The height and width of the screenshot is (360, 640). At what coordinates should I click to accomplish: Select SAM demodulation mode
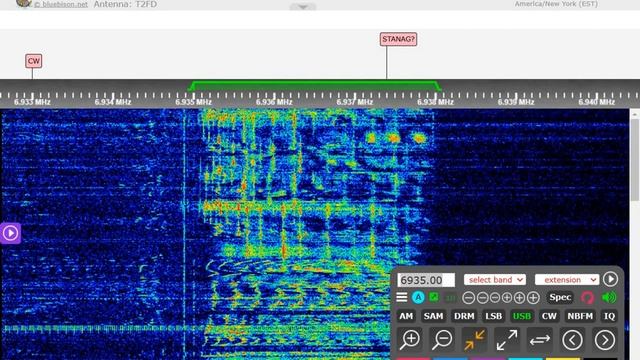point(433,316)
